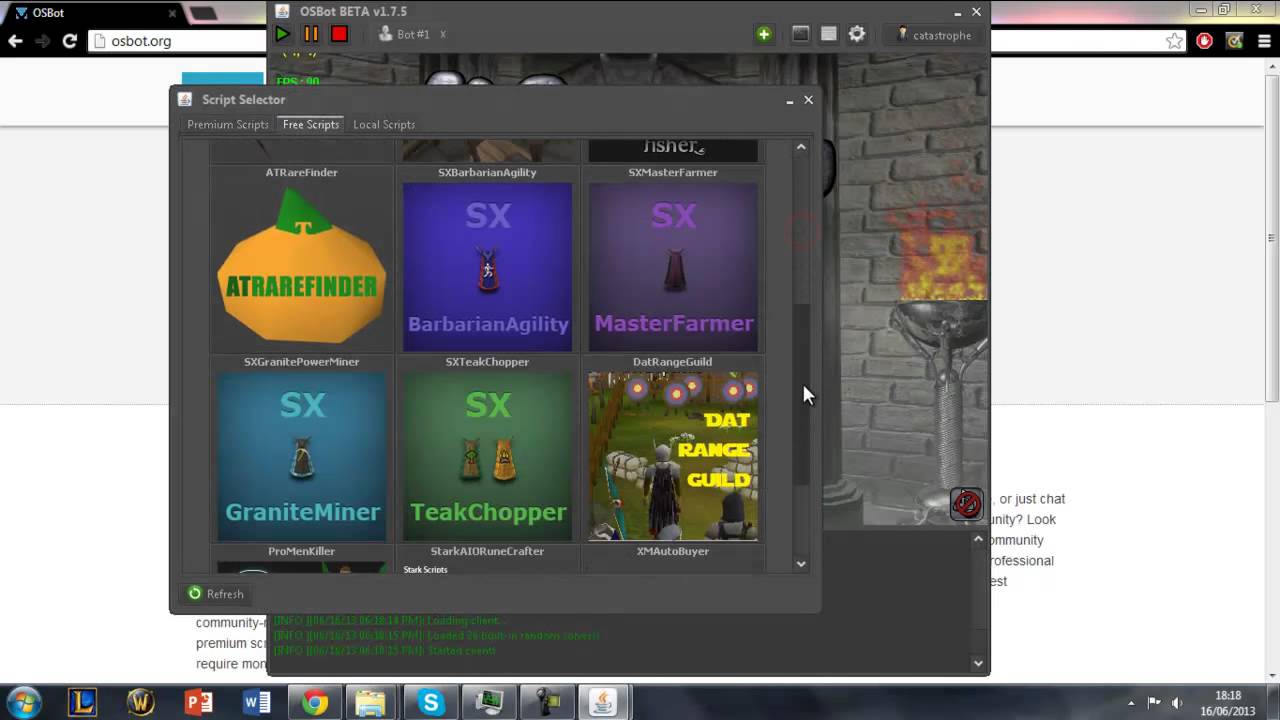
Task: Switch to the Premium Scripts tab
Action: click(x=228, y=124)
